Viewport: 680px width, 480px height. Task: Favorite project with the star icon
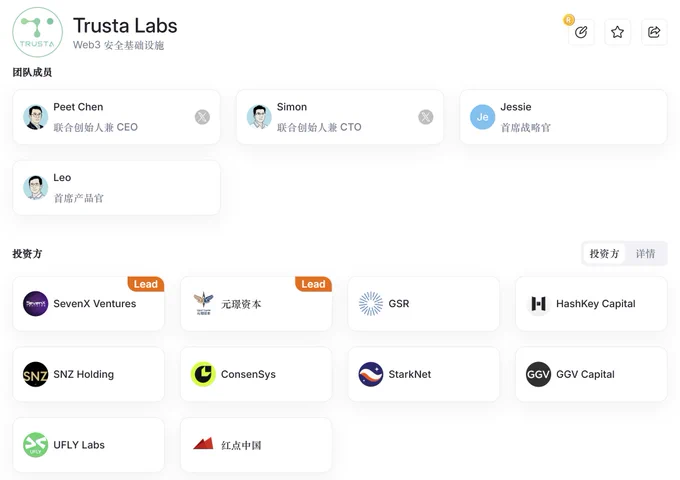(x=617, y=32)
